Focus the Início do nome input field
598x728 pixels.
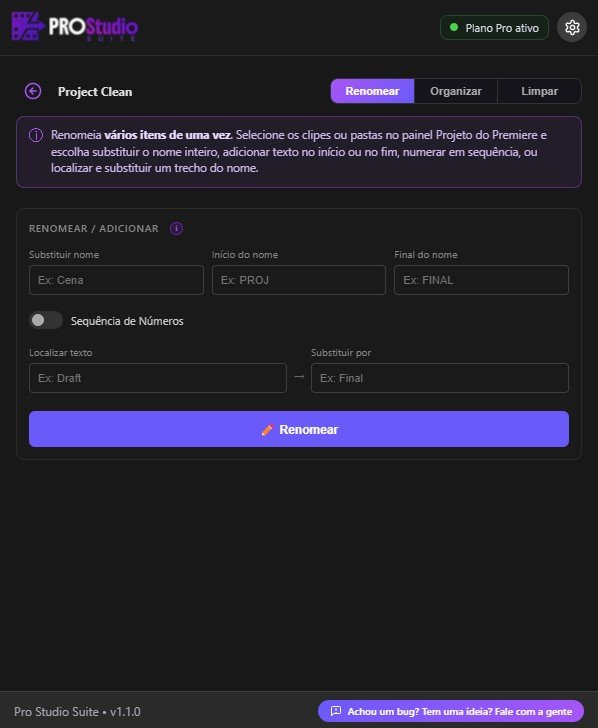pos(299,280)
